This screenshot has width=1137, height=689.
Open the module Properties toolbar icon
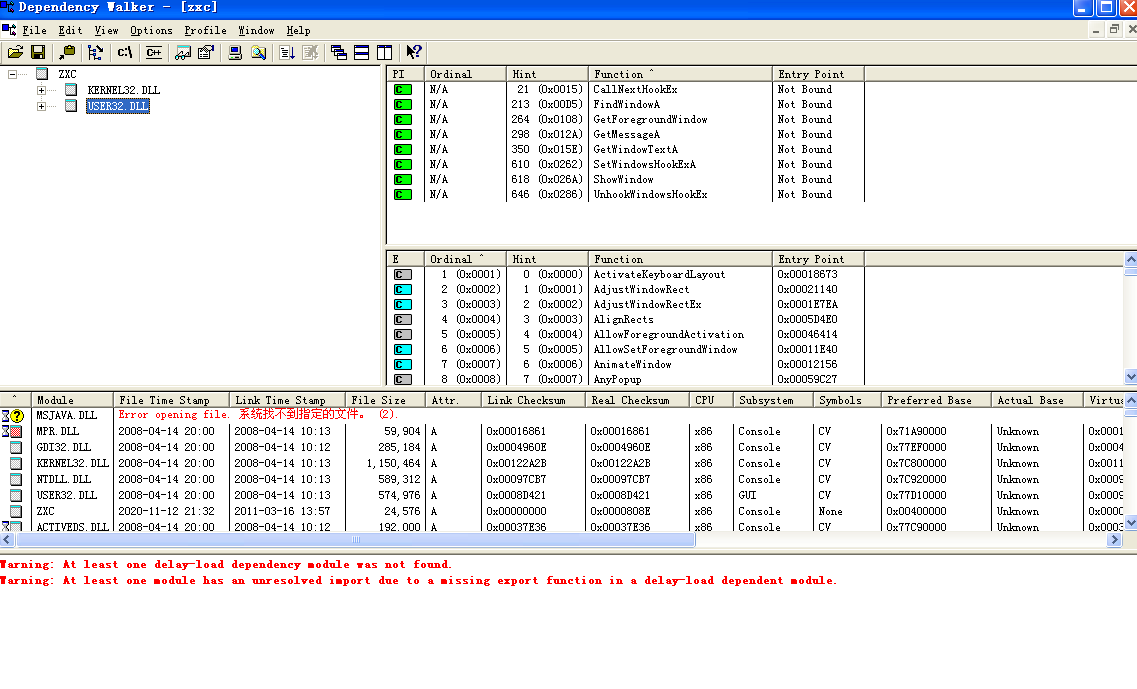(206, 52)
